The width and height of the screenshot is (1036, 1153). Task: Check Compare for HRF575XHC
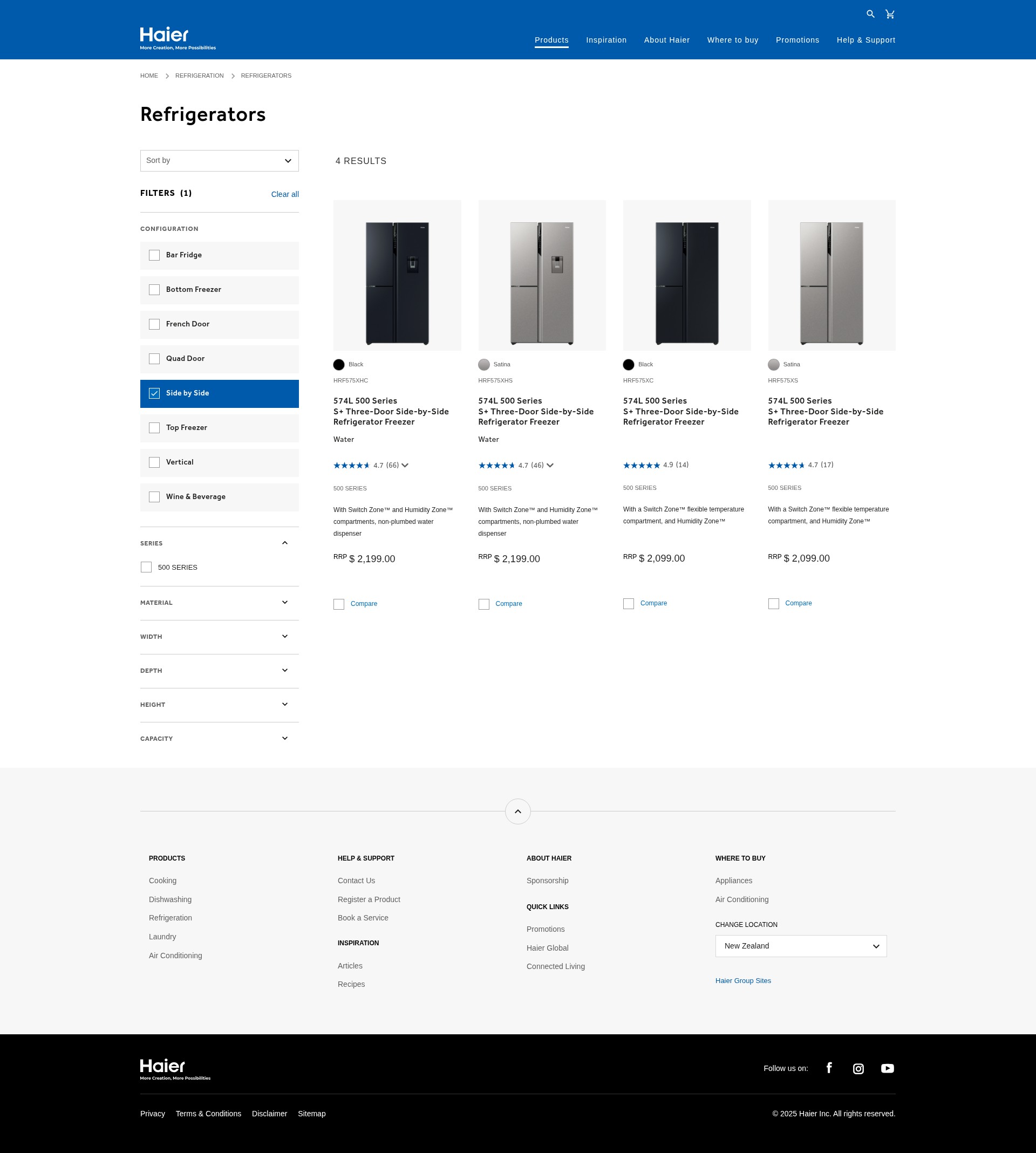coord(339,604)
